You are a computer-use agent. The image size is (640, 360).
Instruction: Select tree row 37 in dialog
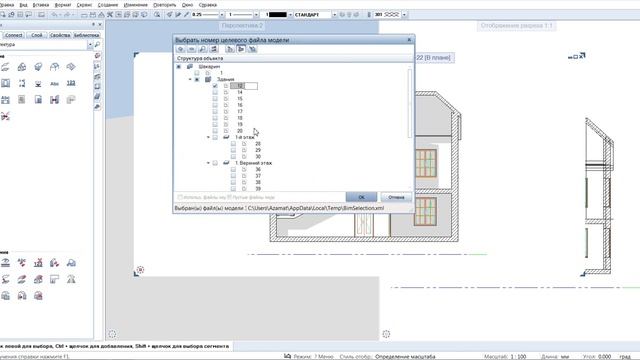click(x=258, y=176)
